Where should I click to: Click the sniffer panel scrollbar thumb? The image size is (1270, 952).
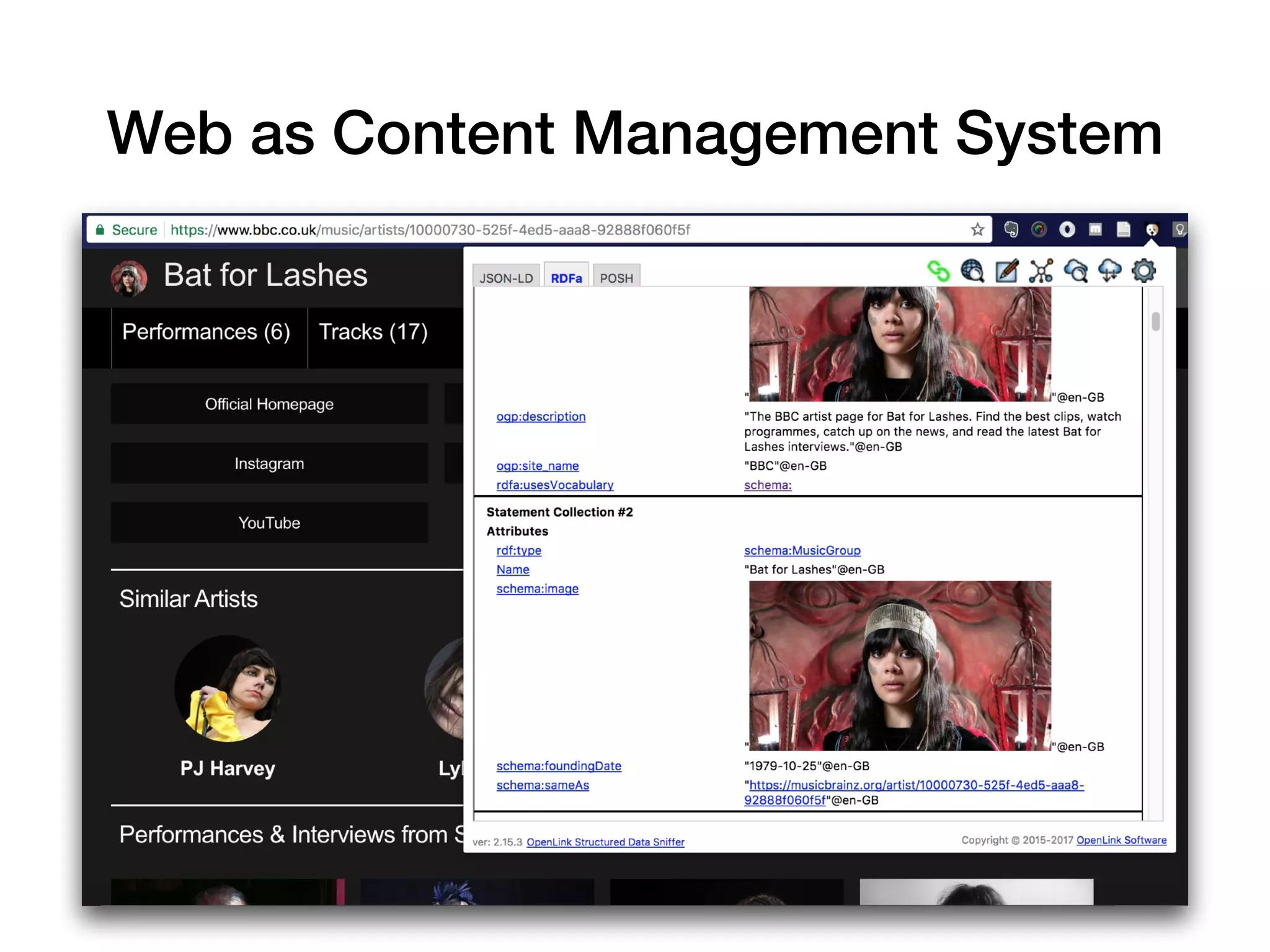(1155, 322)
